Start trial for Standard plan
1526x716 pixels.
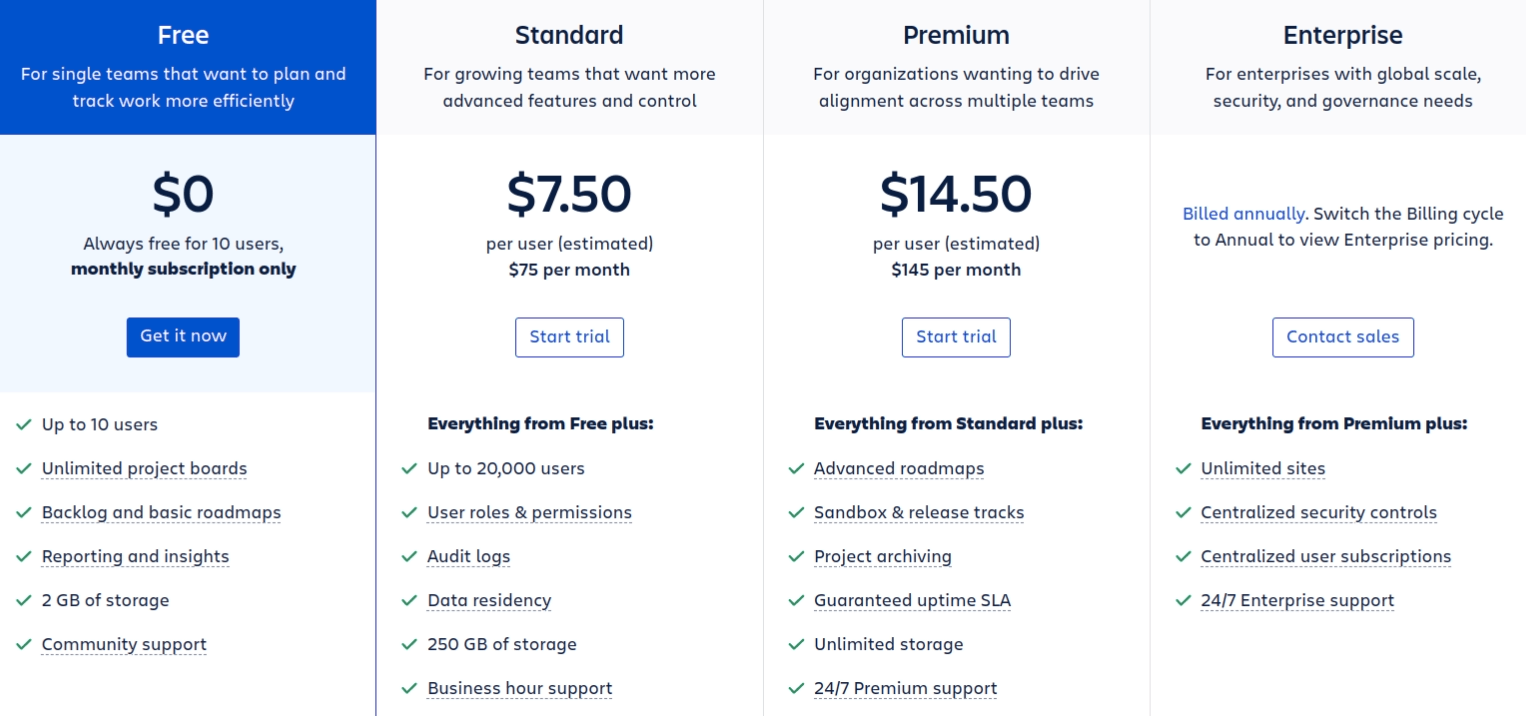tap(569, 337)
